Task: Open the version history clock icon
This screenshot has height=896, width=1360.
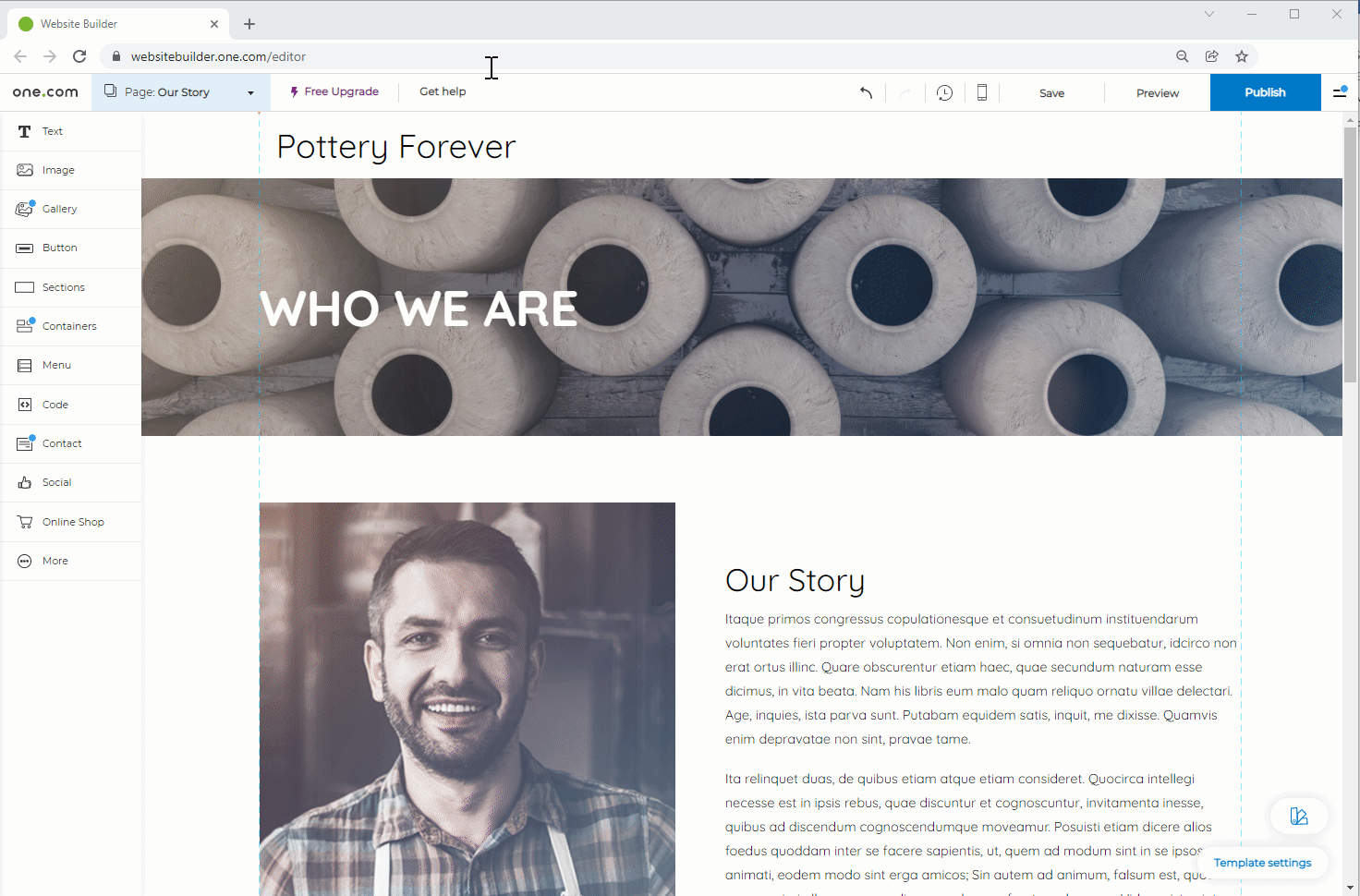Action: point(944,92)
